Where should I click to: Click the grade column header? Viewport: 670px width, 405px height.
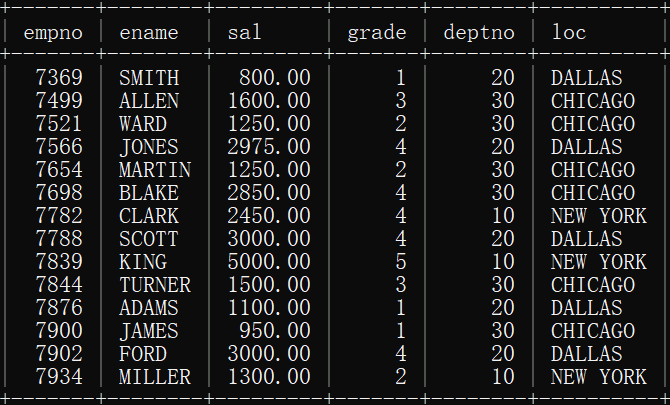pyautogui.click(x=376, y=33)
